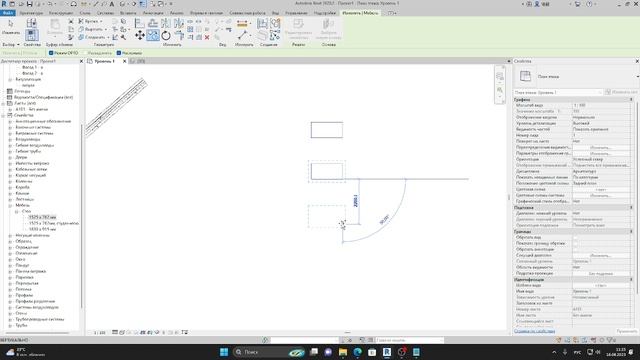
Task: Toggle the 'Обрезать аннотации' checkbox
Action: (x=576, y=249)
